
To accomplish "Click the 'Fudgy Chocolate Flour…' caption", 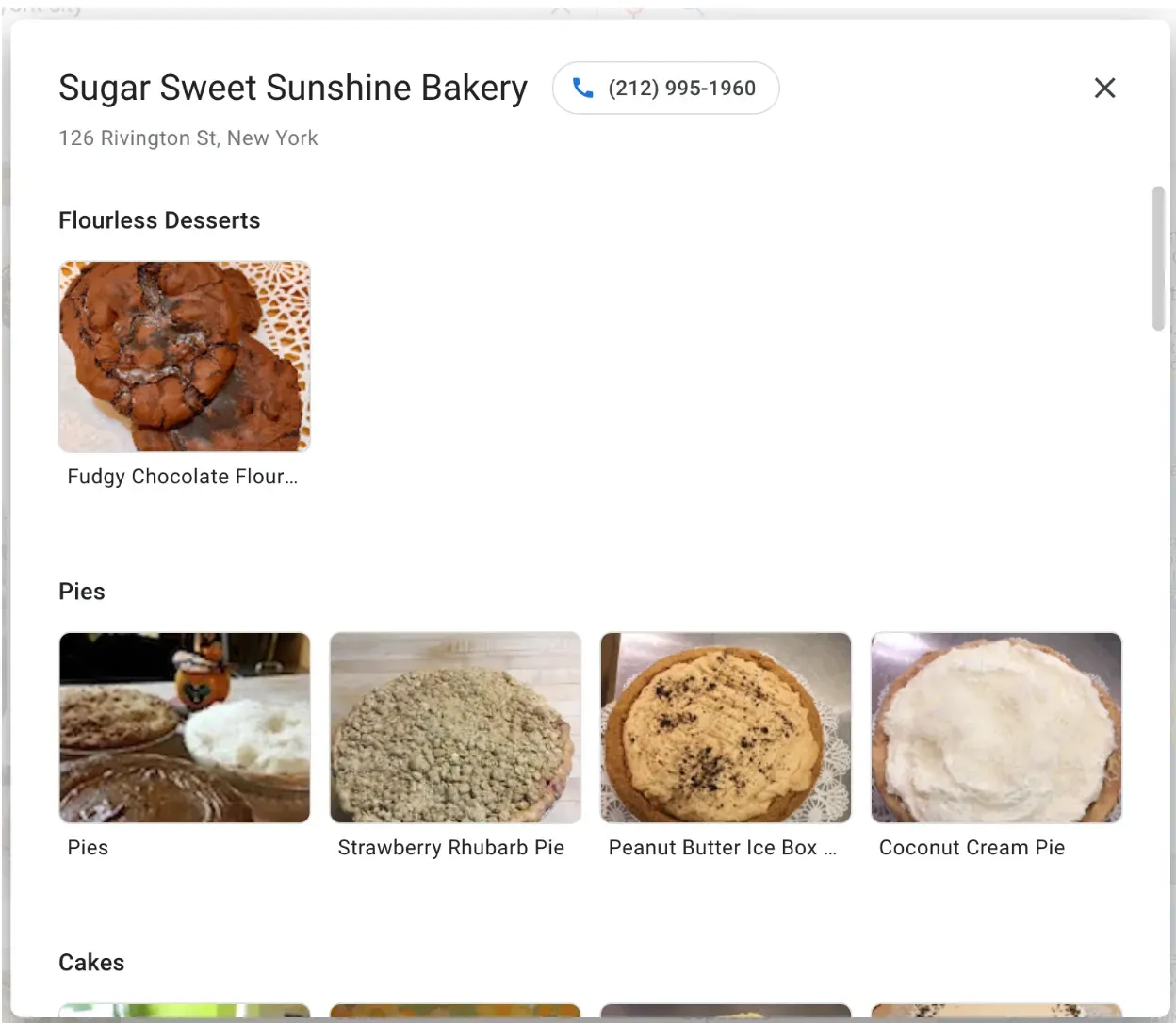I will (183, 477).
